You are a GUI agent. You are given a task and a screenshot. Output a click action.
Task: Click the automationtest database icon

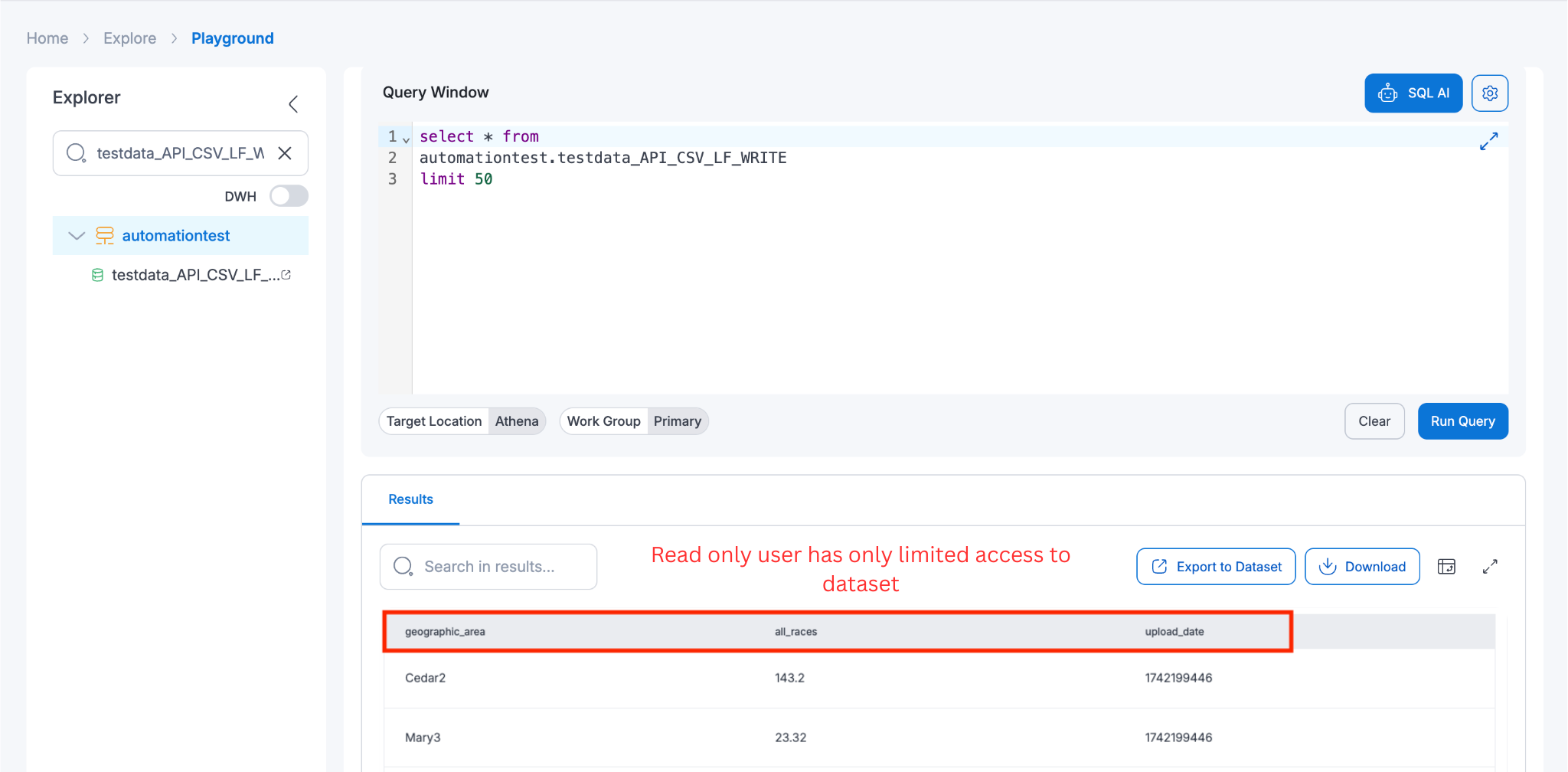(x=105, y=235)
